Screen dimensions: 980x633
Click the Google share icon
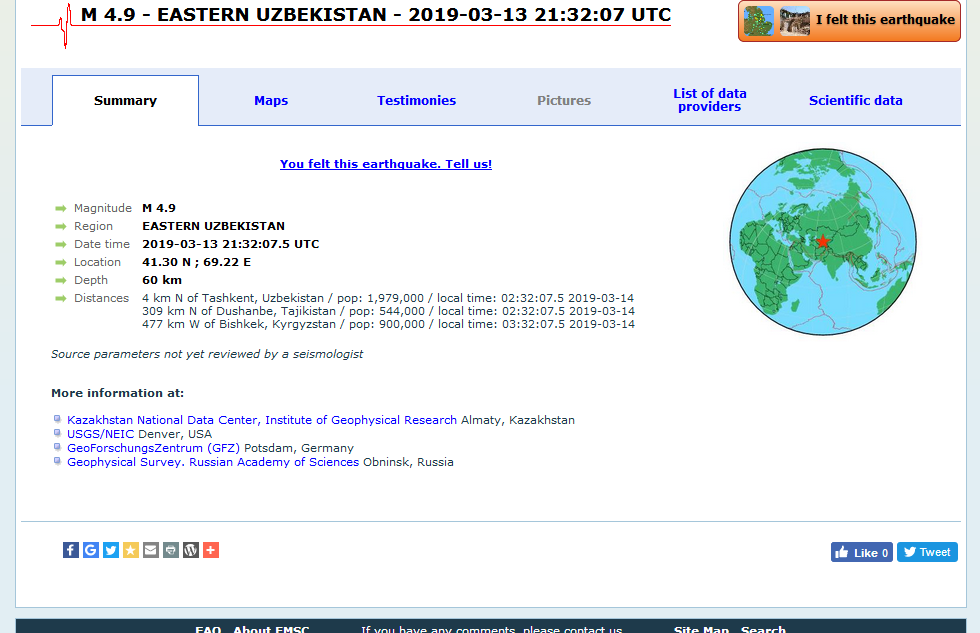point(91,550)
